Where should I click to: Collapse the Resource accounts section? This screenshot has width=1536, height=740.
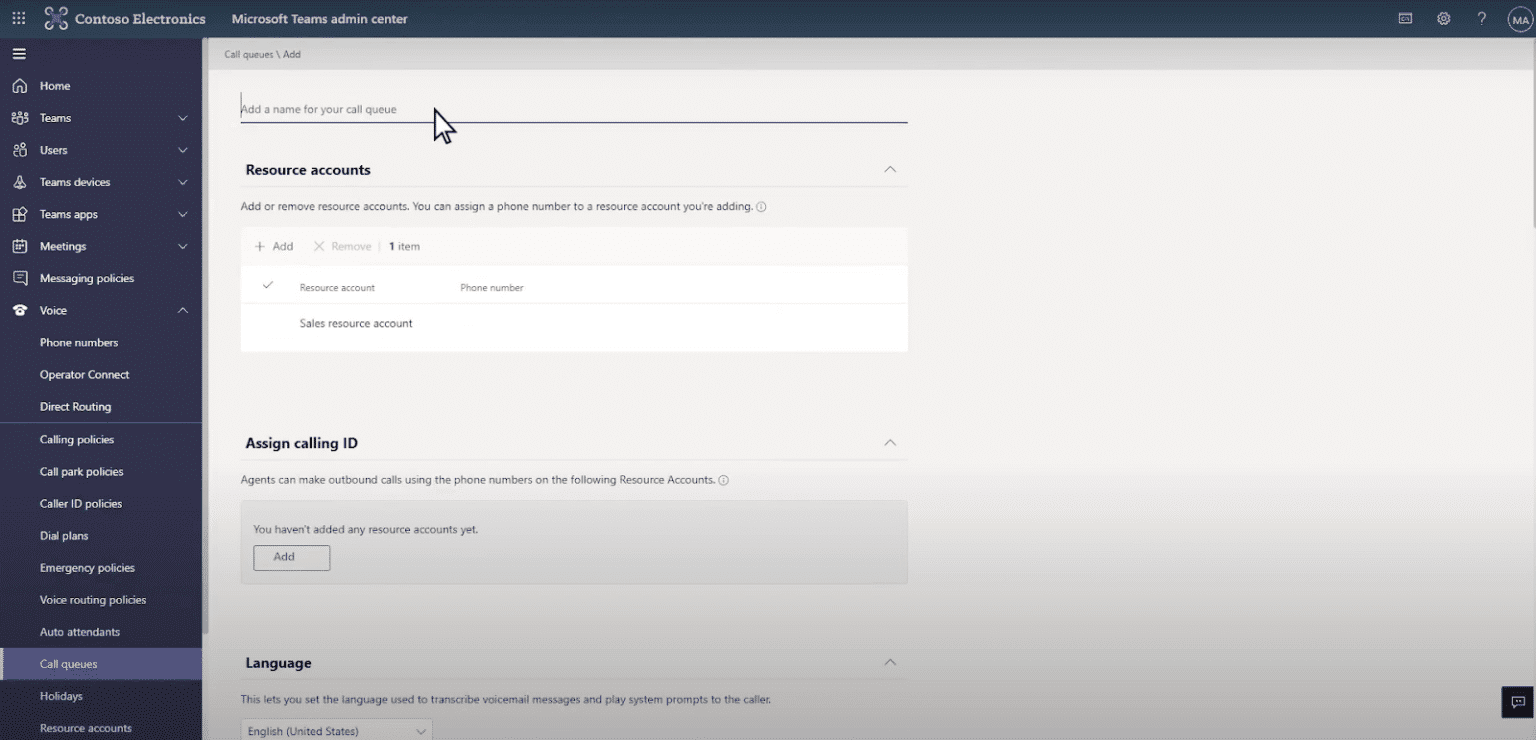[x=889, y=169]
